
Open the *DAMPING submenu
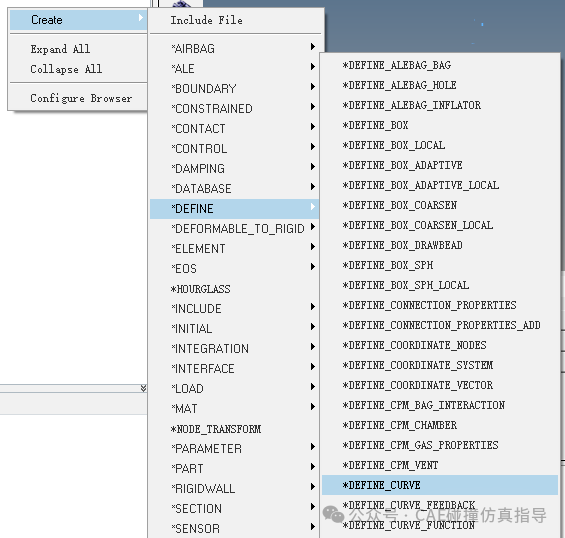(x=235, y=168)
